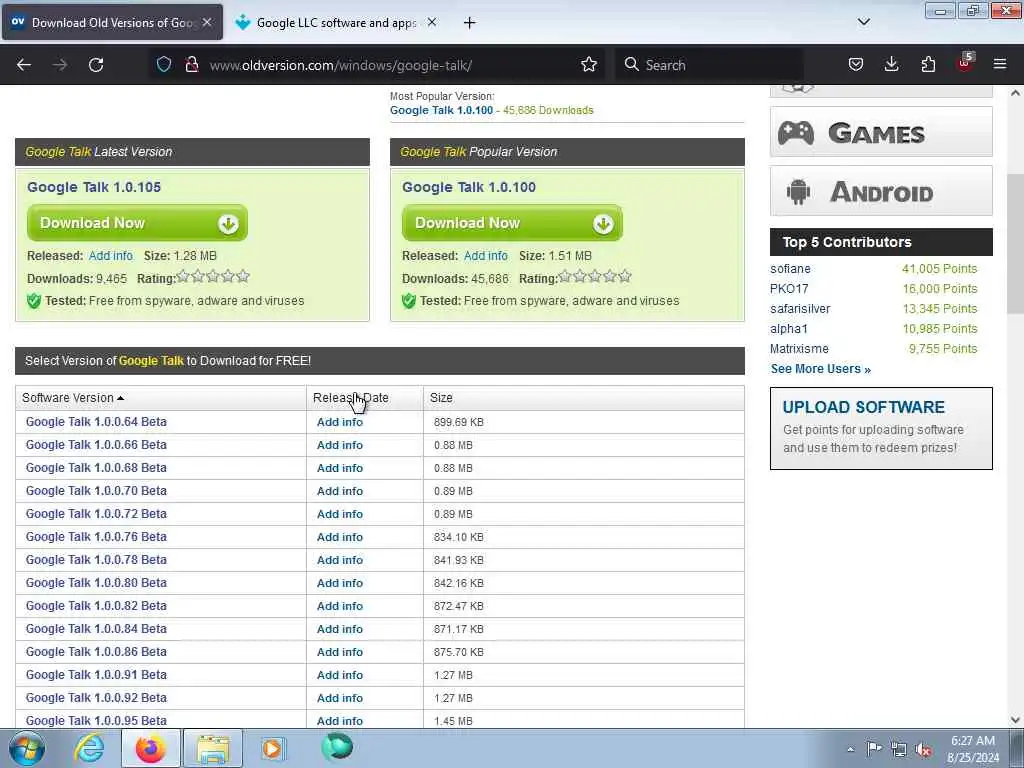This screenshot has width=1024, height=768.
Task: Open Windows Explorer folder on taskbar
Action: pyautogui.click(x=213, y=748)
